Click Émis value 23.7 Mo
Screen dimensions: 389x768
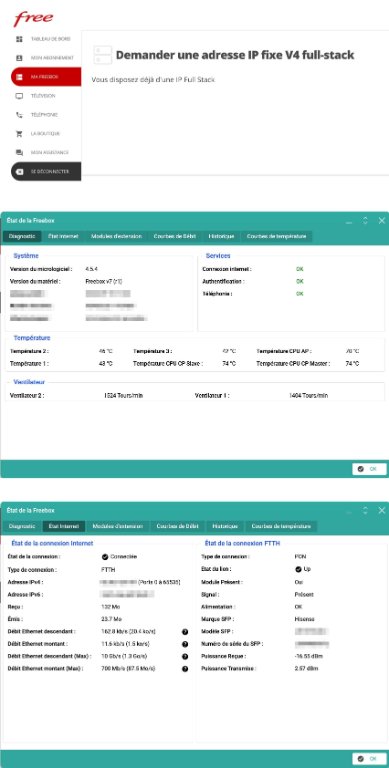[x=111, y=619]
